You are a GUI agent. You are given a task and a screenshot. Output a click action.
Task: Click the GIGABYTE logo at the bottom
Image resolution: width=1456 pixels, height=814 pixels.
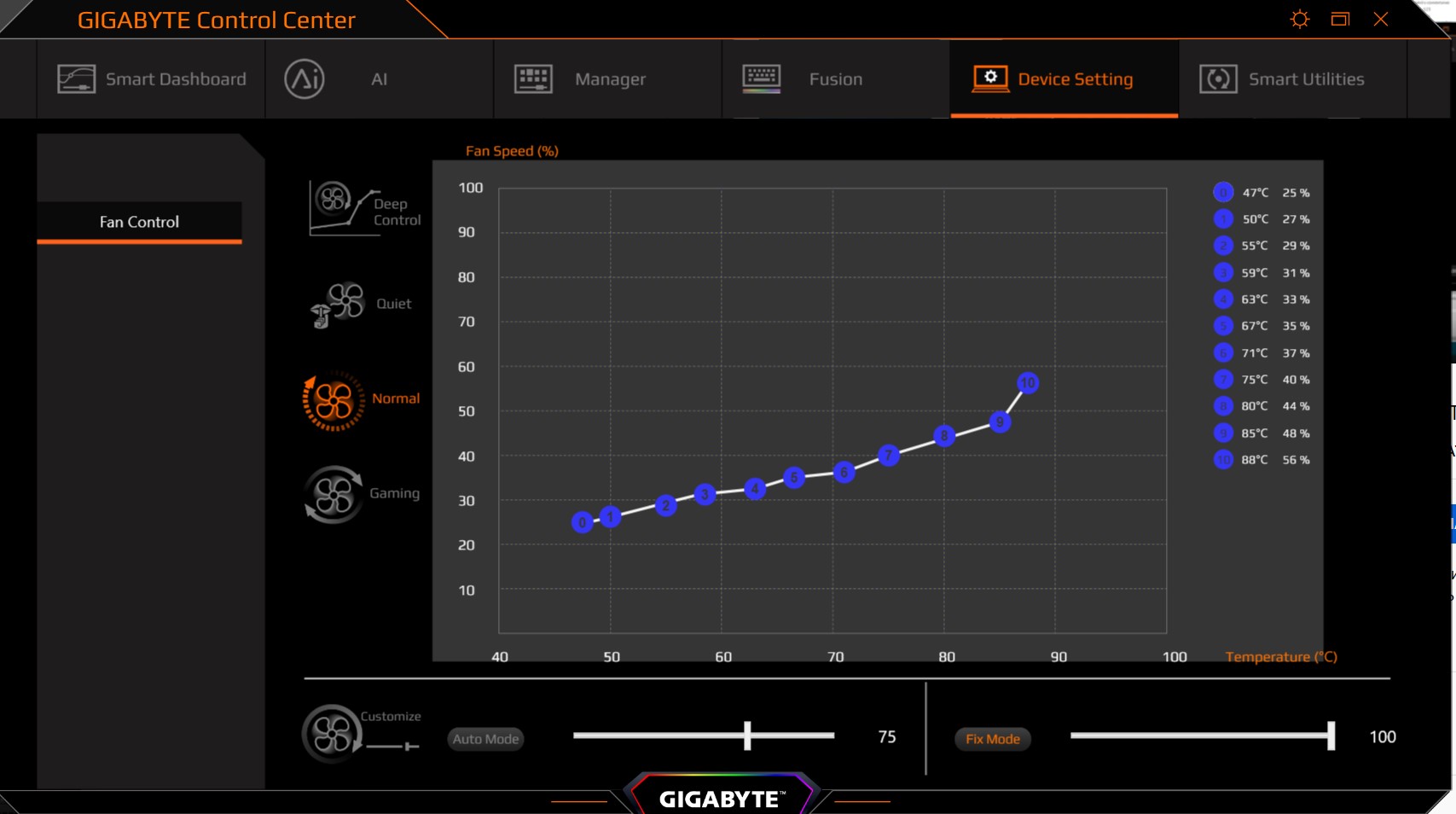click(x=721, y=799)
